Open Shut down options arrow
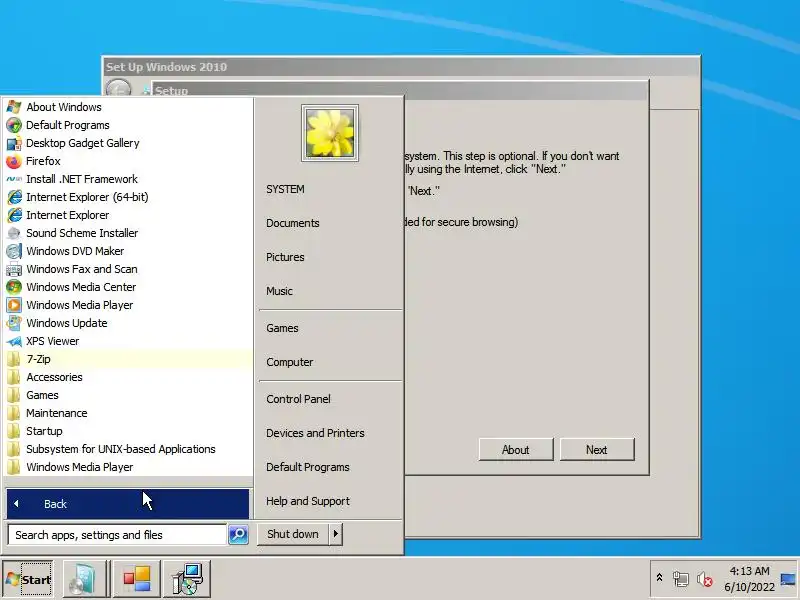The height and width of the screenshot is (600, 800). coord(336,534)
